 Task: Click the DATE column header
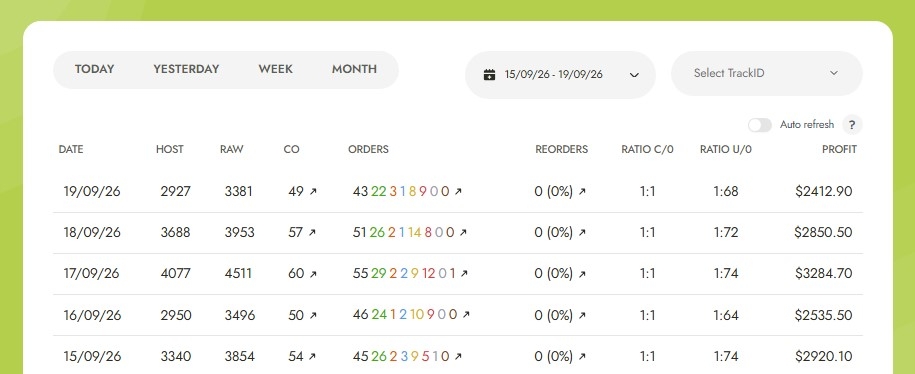71,149
